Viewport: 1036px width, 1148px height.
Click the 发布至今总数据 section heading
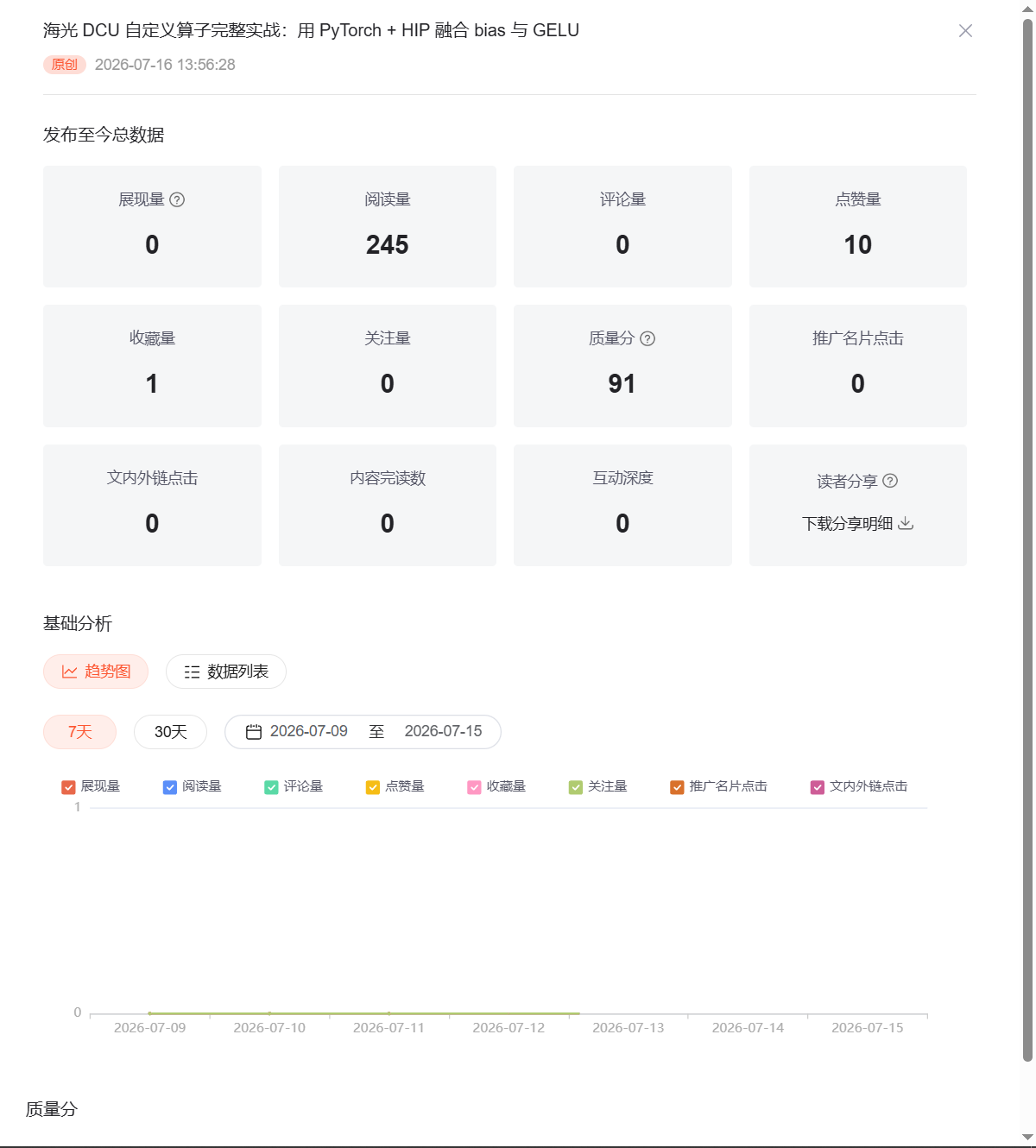pyautogui.click(x=104, y=135)
